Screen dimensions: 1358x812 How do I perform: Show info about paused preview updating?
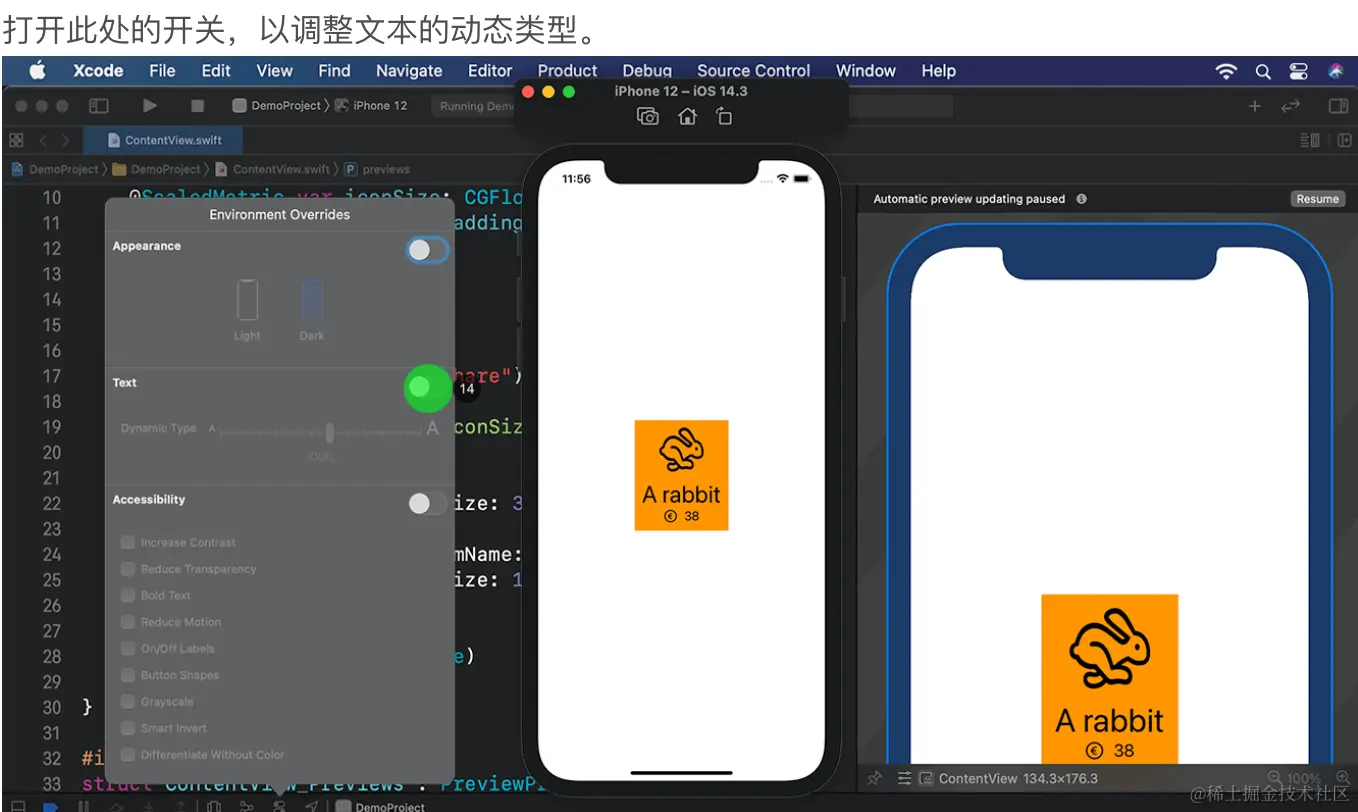pyautogui.click(x=1081, y=199)
